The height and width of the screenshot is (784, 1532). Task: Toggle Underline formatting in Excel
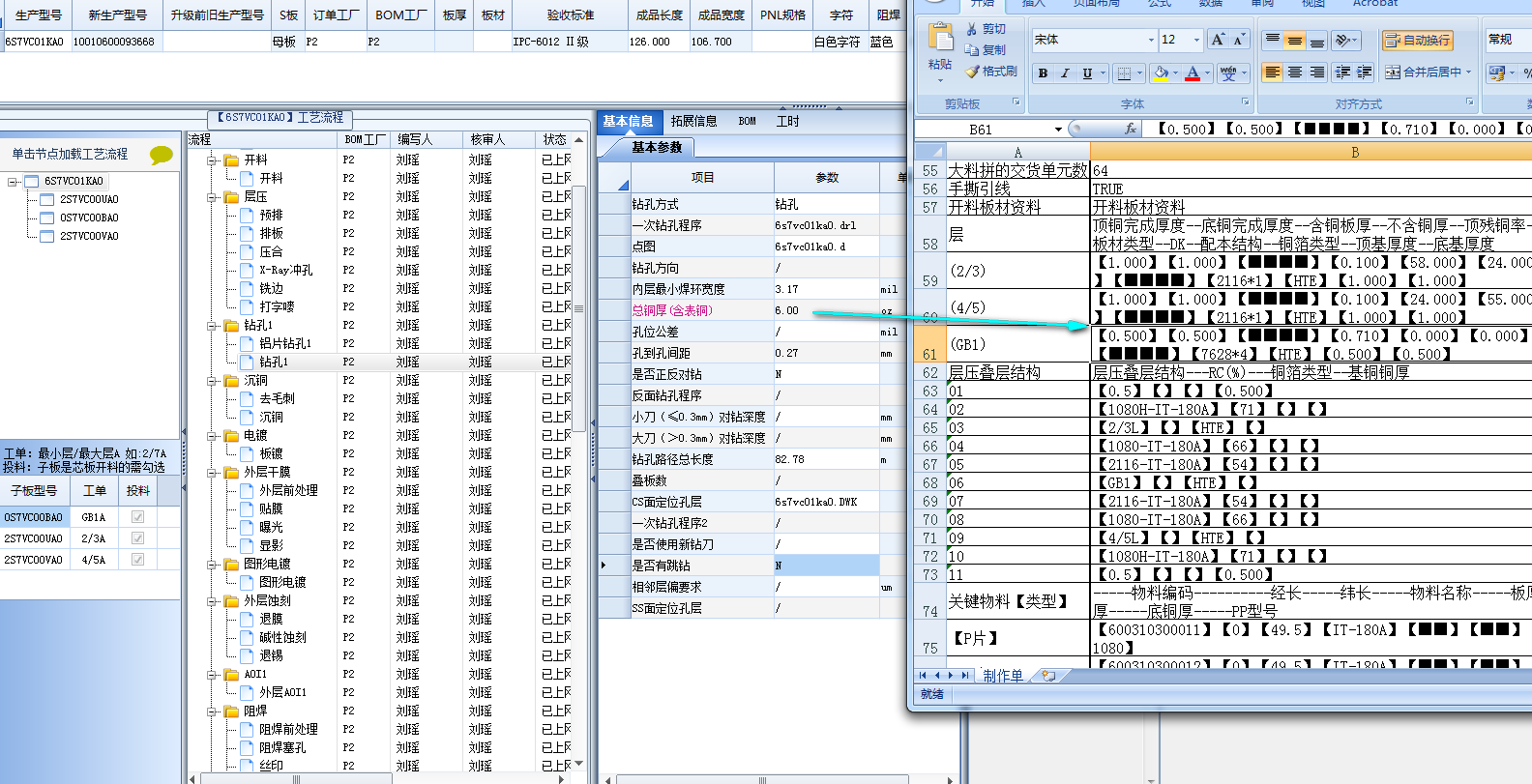tap(1087, 73)
